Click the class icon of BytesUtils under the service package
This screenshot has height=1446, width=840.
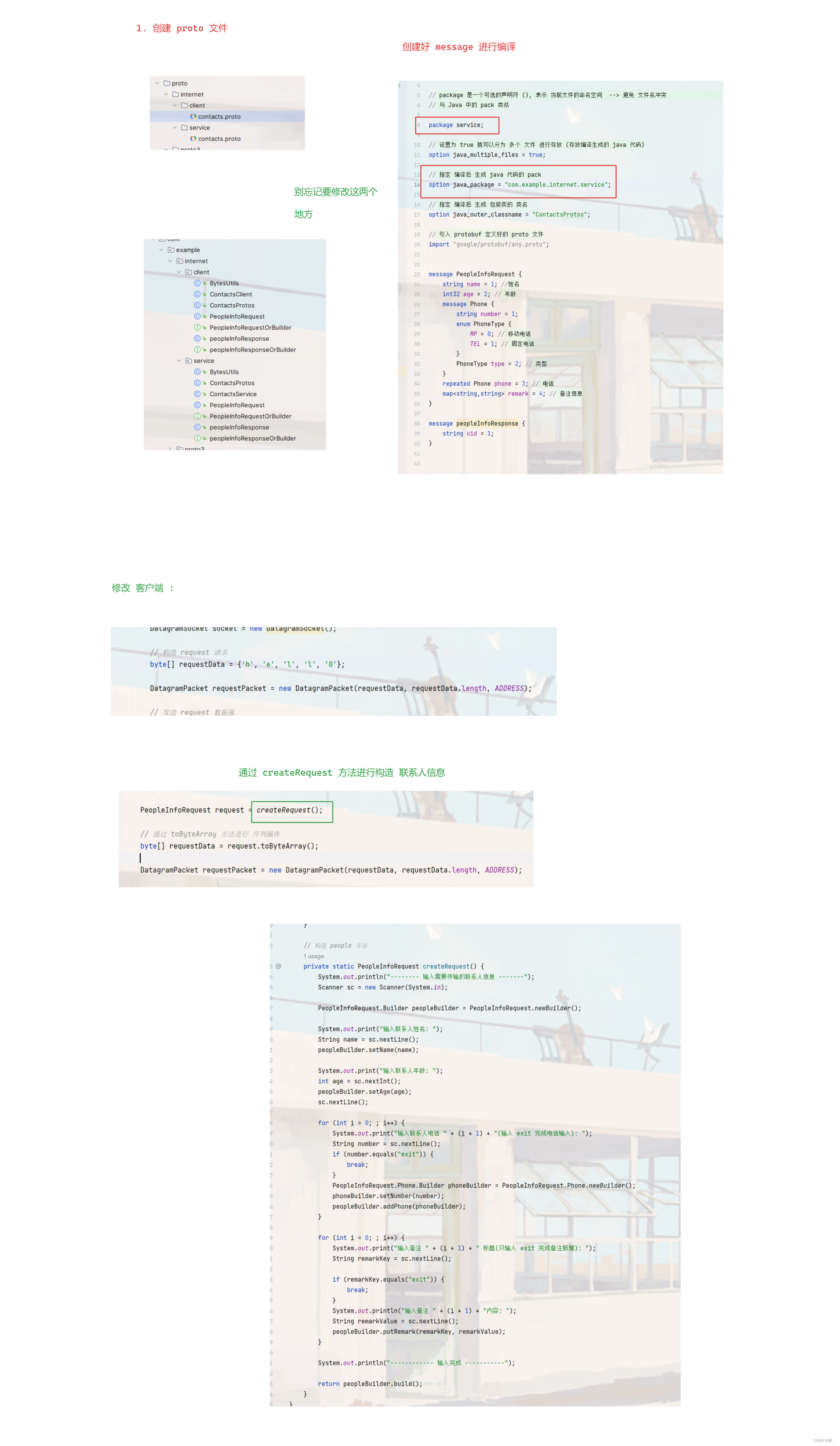point(197,372)
